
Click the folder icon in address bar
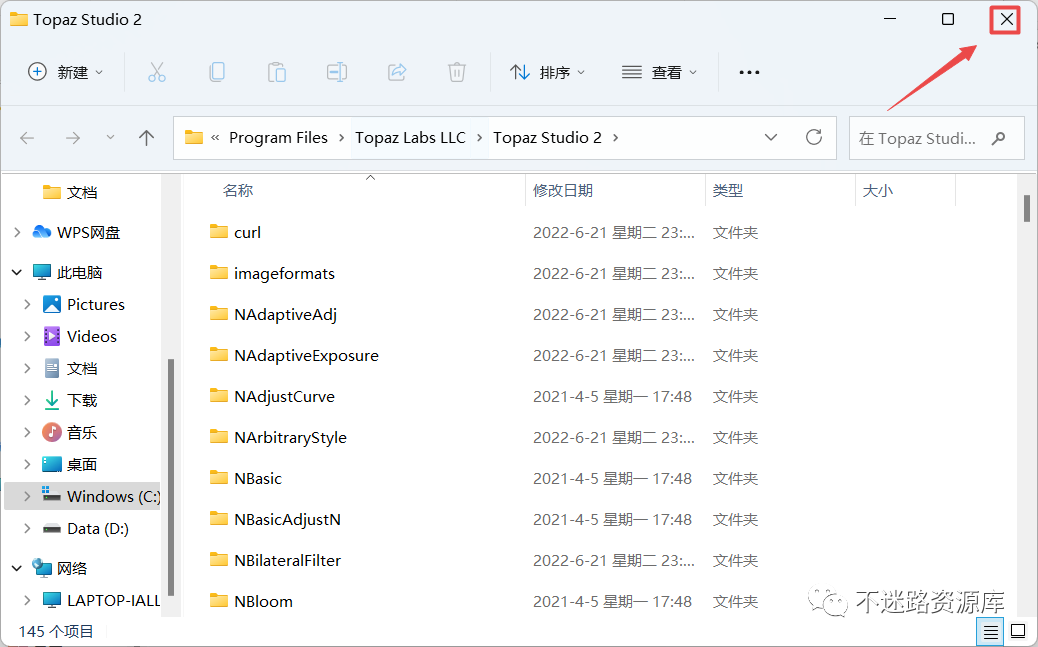click(194, 138)
